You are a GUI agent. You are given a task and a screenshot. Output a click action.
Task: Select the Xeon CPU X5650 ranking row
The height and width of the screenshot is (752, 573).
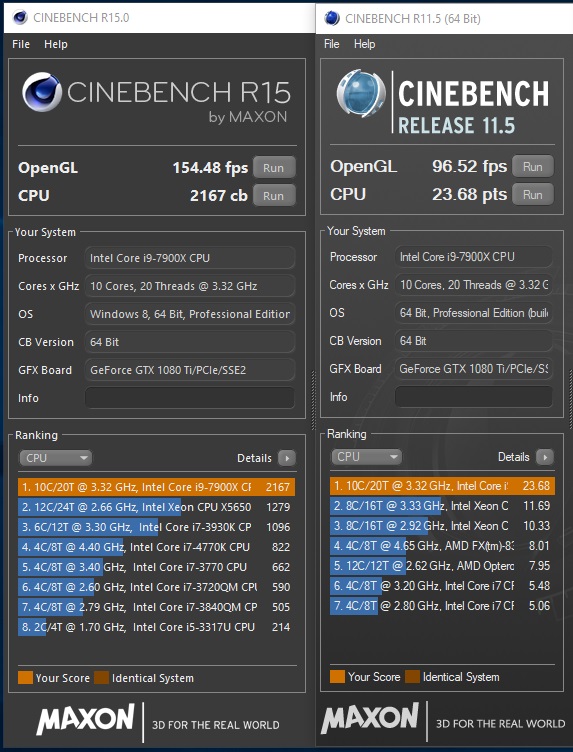(x=156, y=507)
